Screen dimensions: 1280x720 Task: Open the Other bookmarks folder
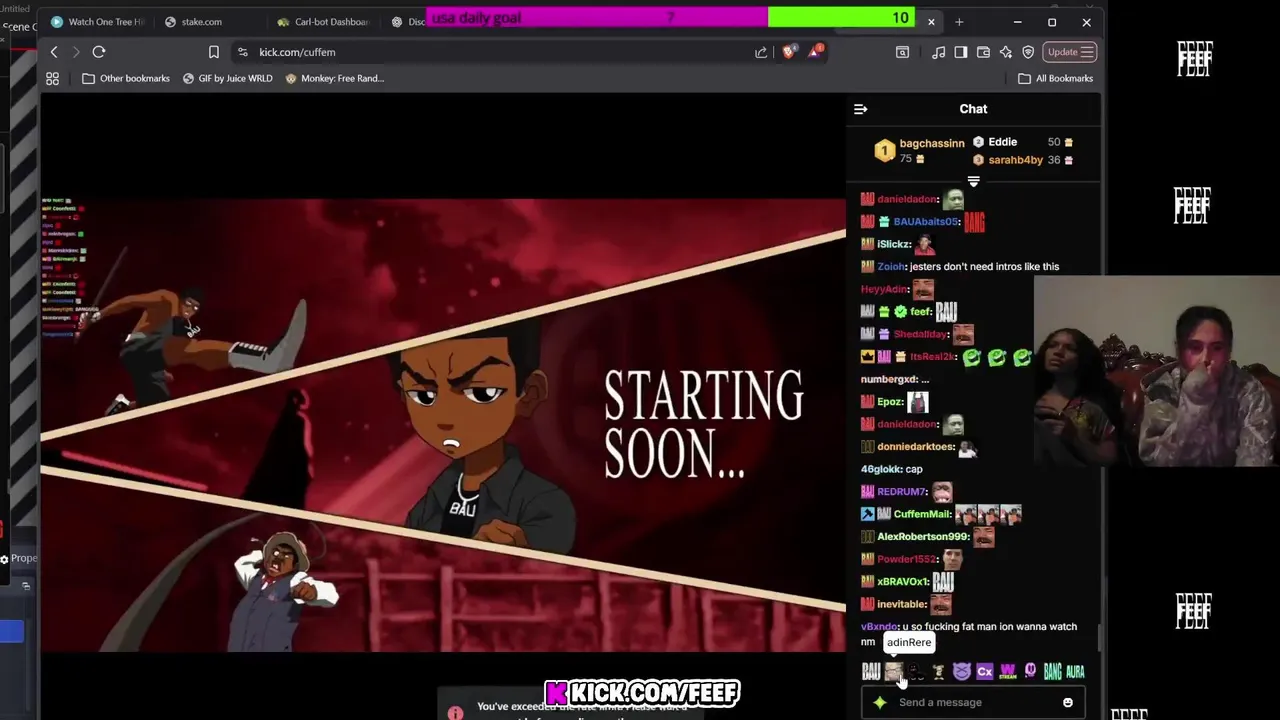(126, 78)
